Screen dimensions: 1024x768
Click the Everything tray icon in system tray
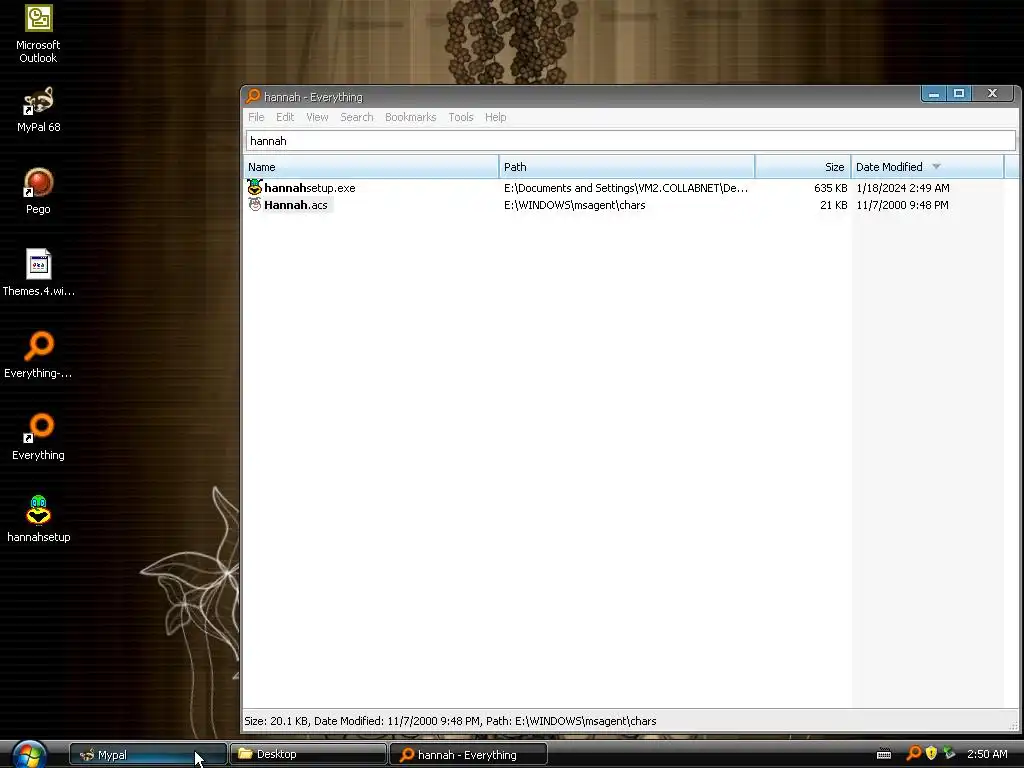point(914,754)
